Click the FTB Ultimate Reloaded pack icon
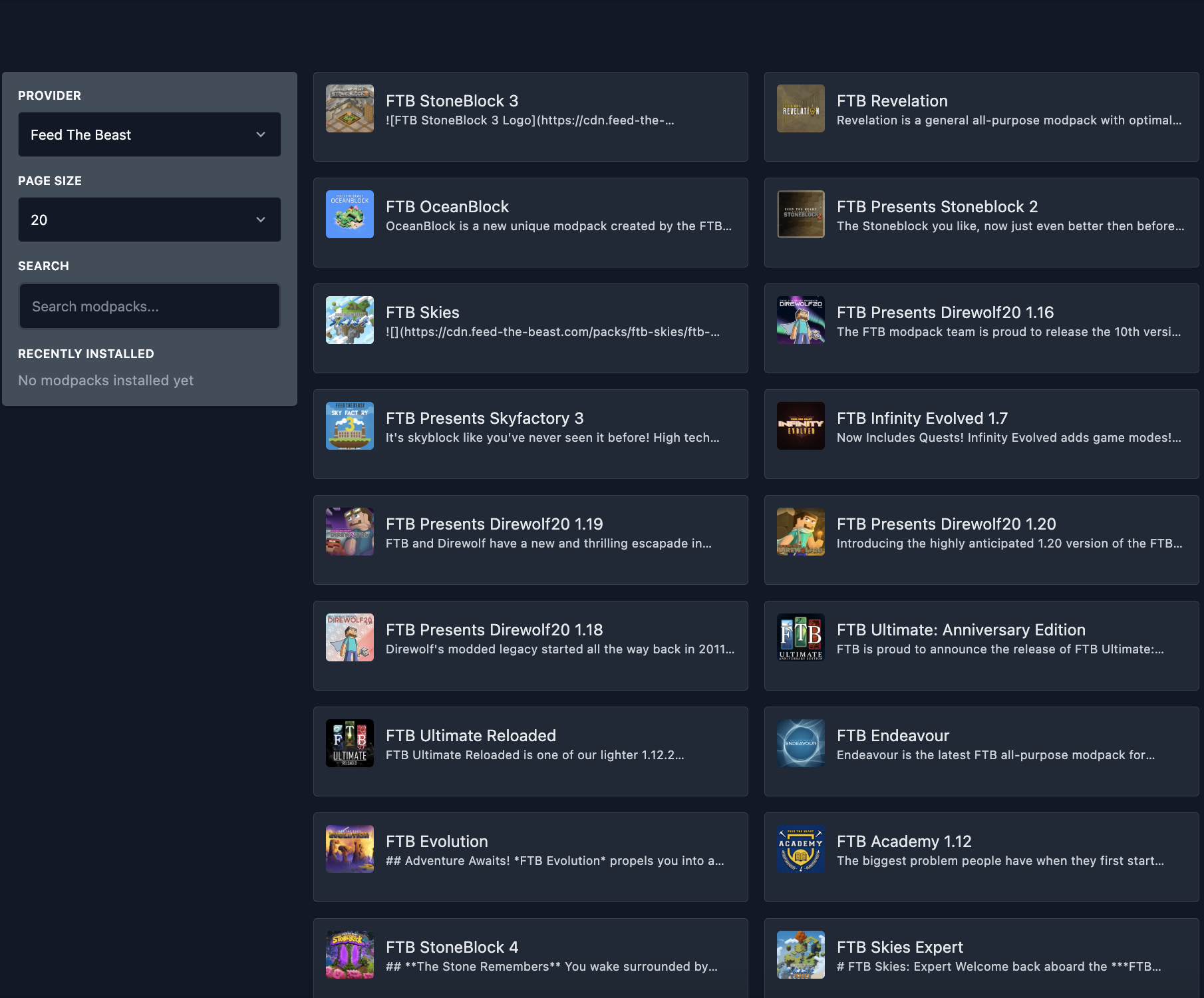 click(x=349, y=743)
